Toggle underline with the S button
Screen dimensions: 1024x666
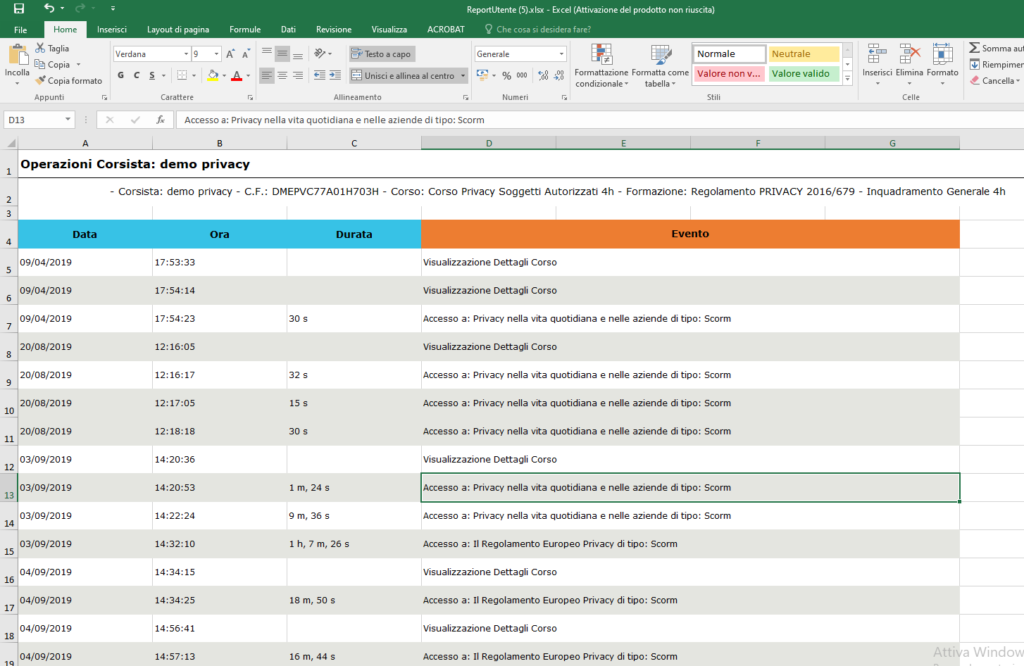click(152, 76)
